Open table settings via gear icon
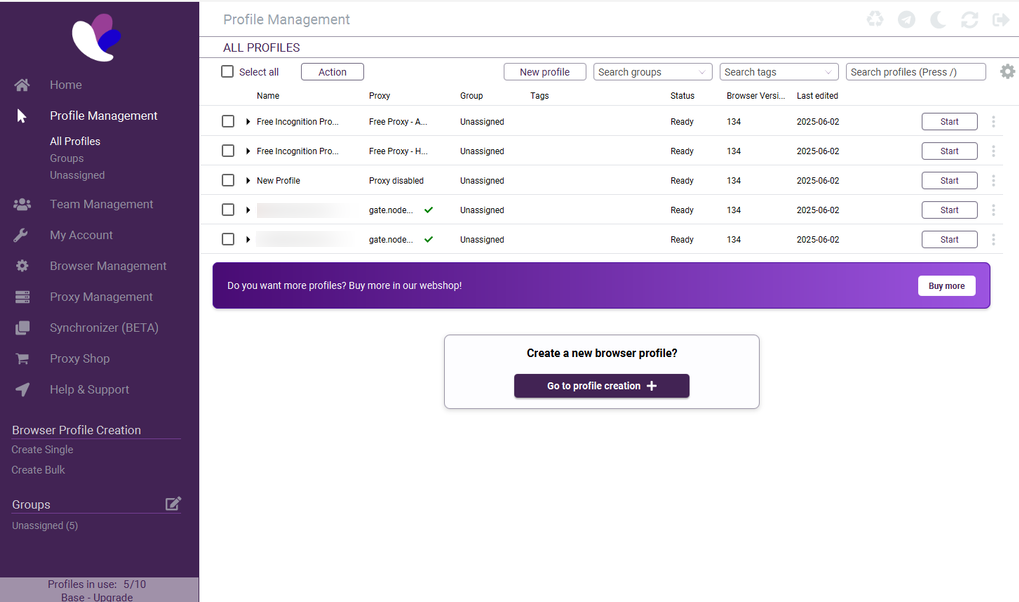The height and width of the screenshot is (602, 1019). tap(1007, 72)
